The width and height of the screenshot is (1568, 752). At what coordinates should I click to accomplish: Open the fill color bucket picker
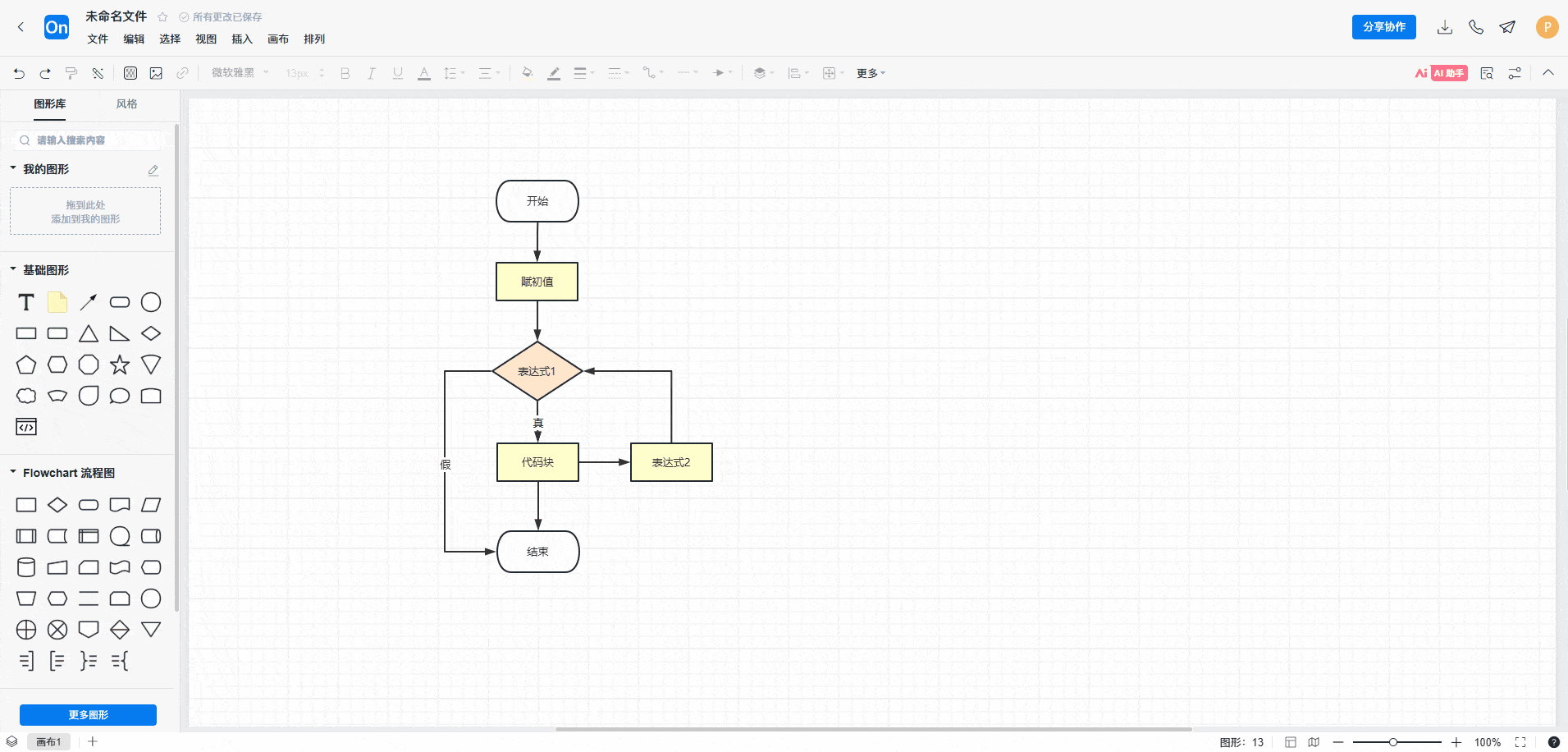point(528,73)
